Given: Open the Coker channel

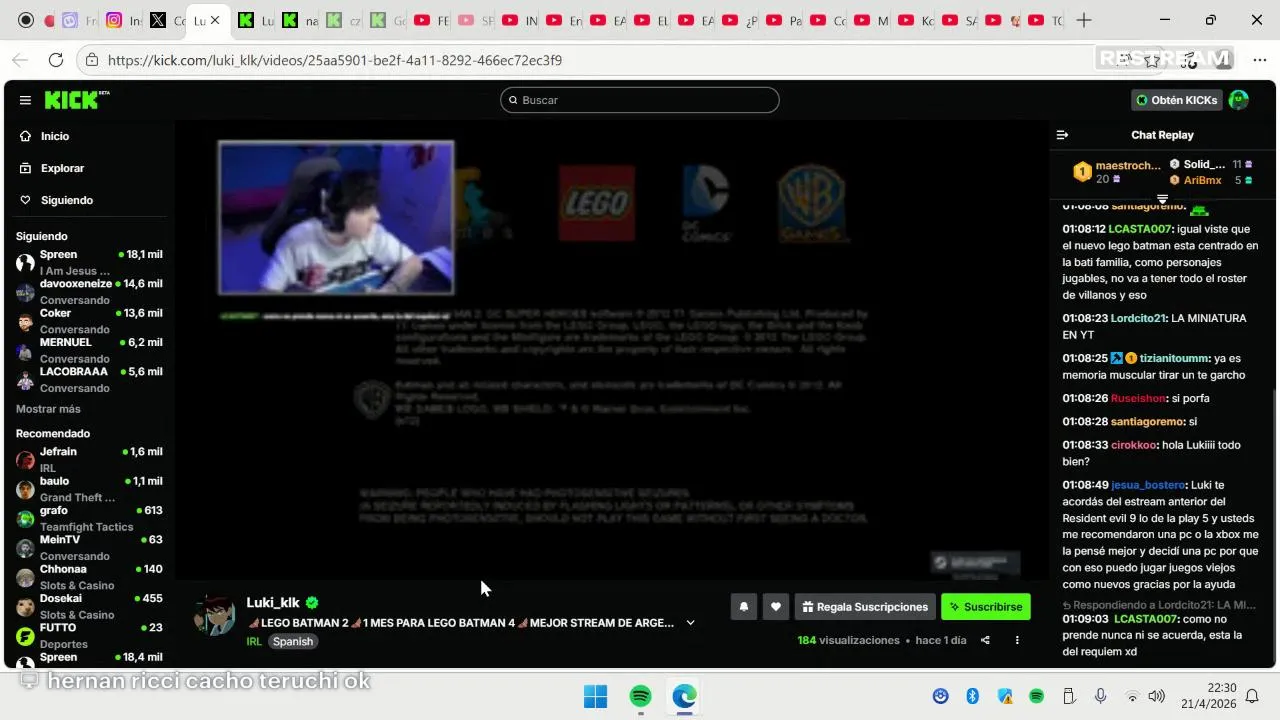Looking at the screenshot, I should [88, 321].
